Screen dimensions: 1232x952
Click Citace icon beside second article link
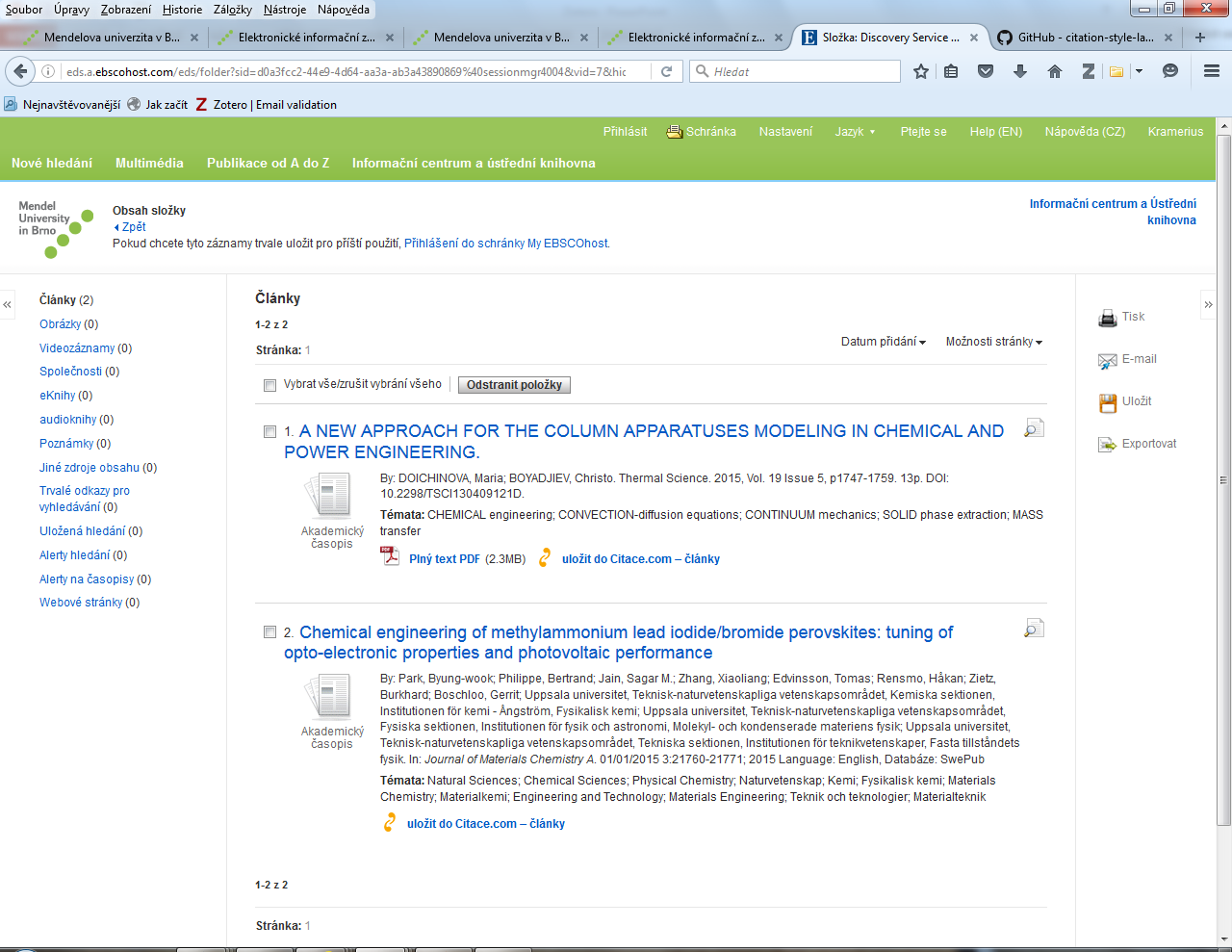click(390, 823)
